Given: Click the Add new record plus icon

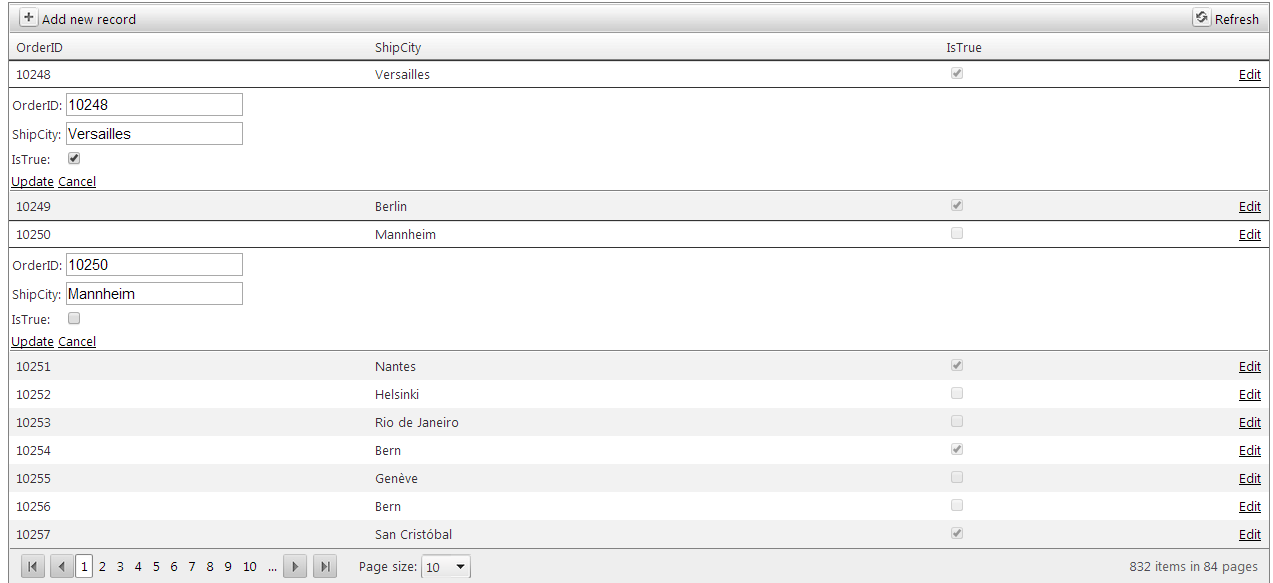Looking at the screenshot, I should [x=29, y=18].
